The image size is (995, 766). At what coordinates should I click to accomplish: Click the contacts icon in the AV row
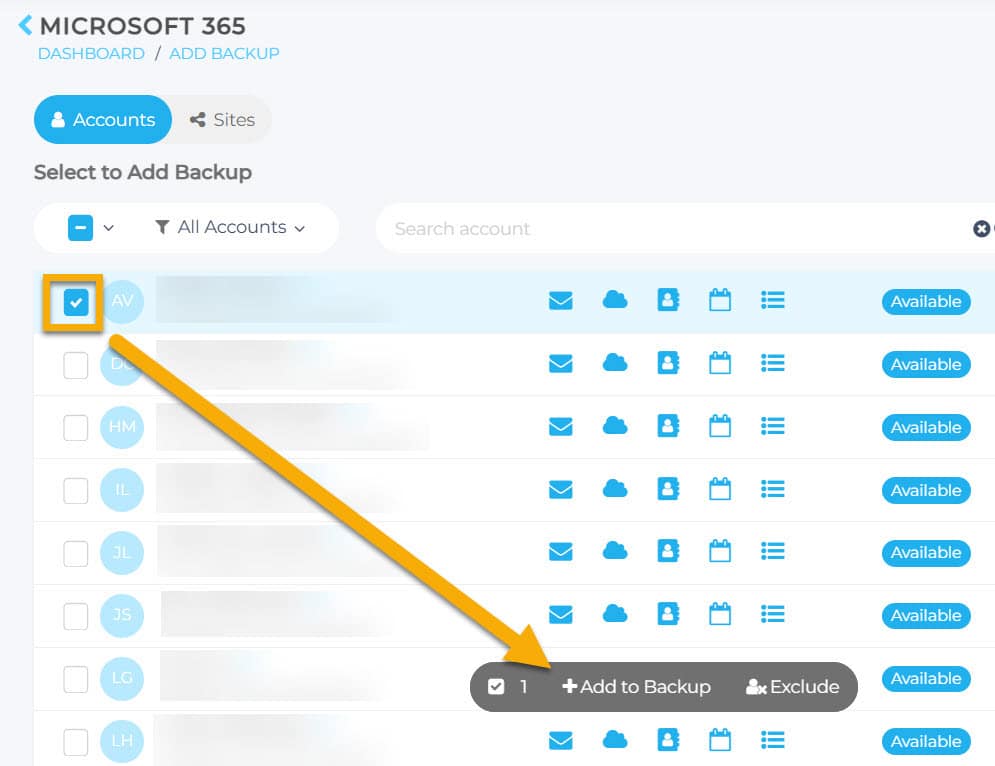click(668, 300)
